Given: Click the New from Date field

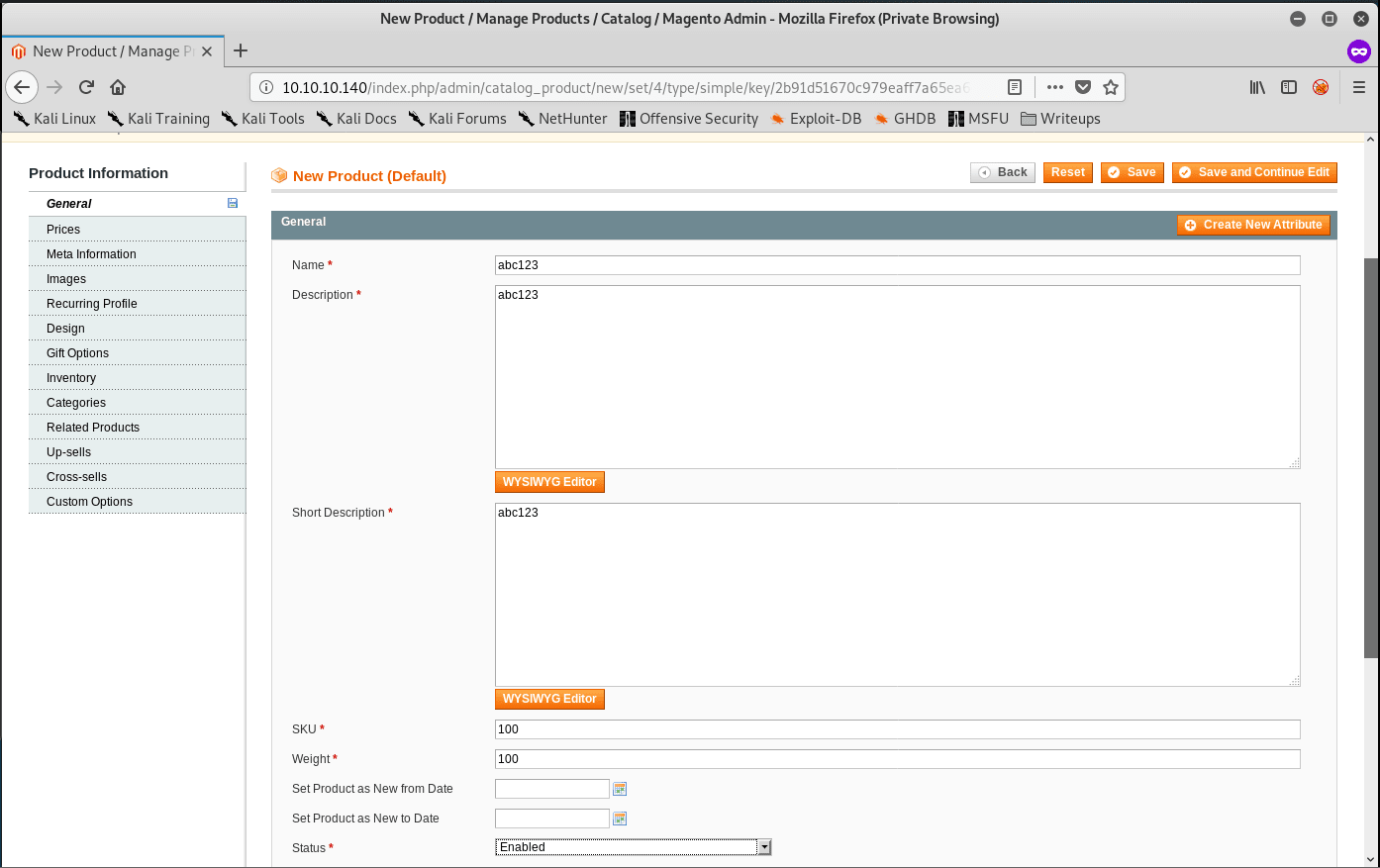Looking at the screenshot, I should (551, 789).
